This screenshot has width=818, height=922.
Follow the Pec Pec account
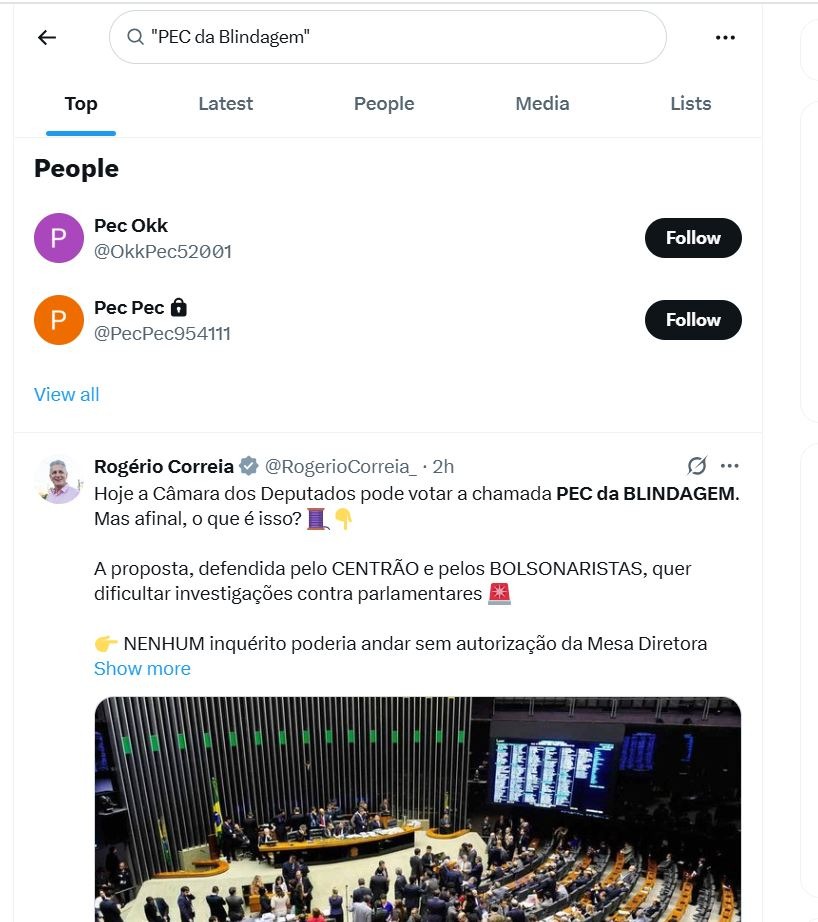(x=693, y=320)
